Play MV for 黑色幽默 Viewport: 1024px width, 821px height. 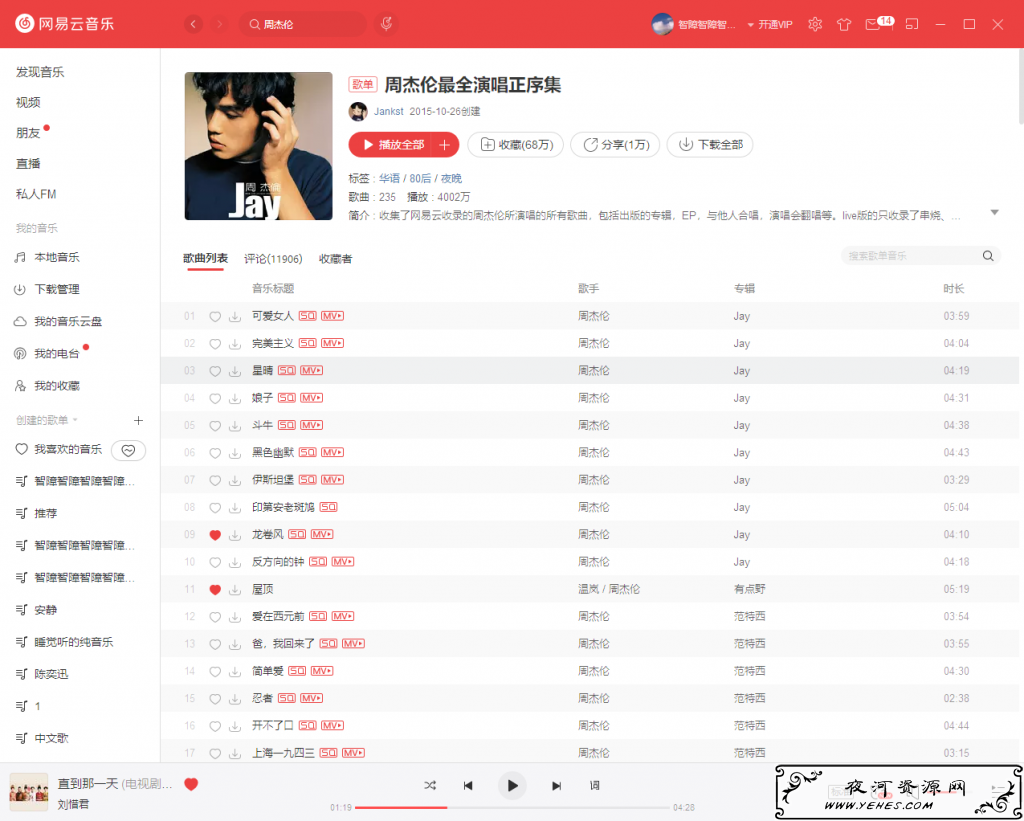332,452
